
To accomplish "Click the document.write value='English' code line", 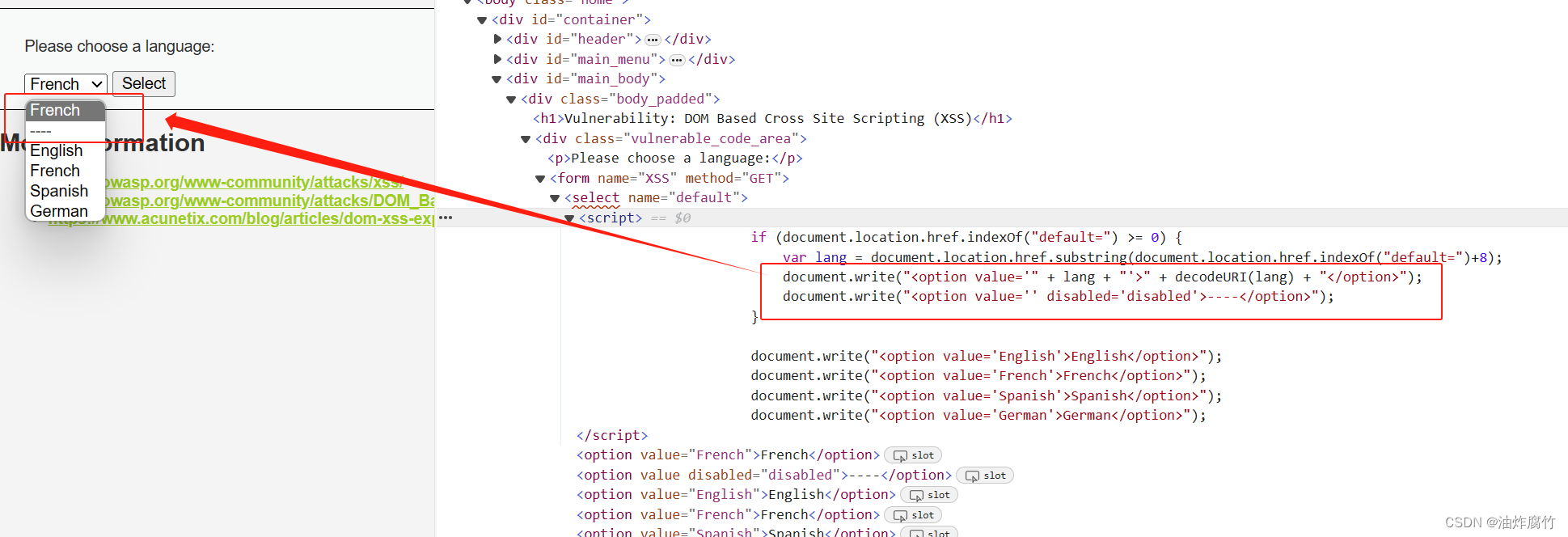I will point(987,356).
